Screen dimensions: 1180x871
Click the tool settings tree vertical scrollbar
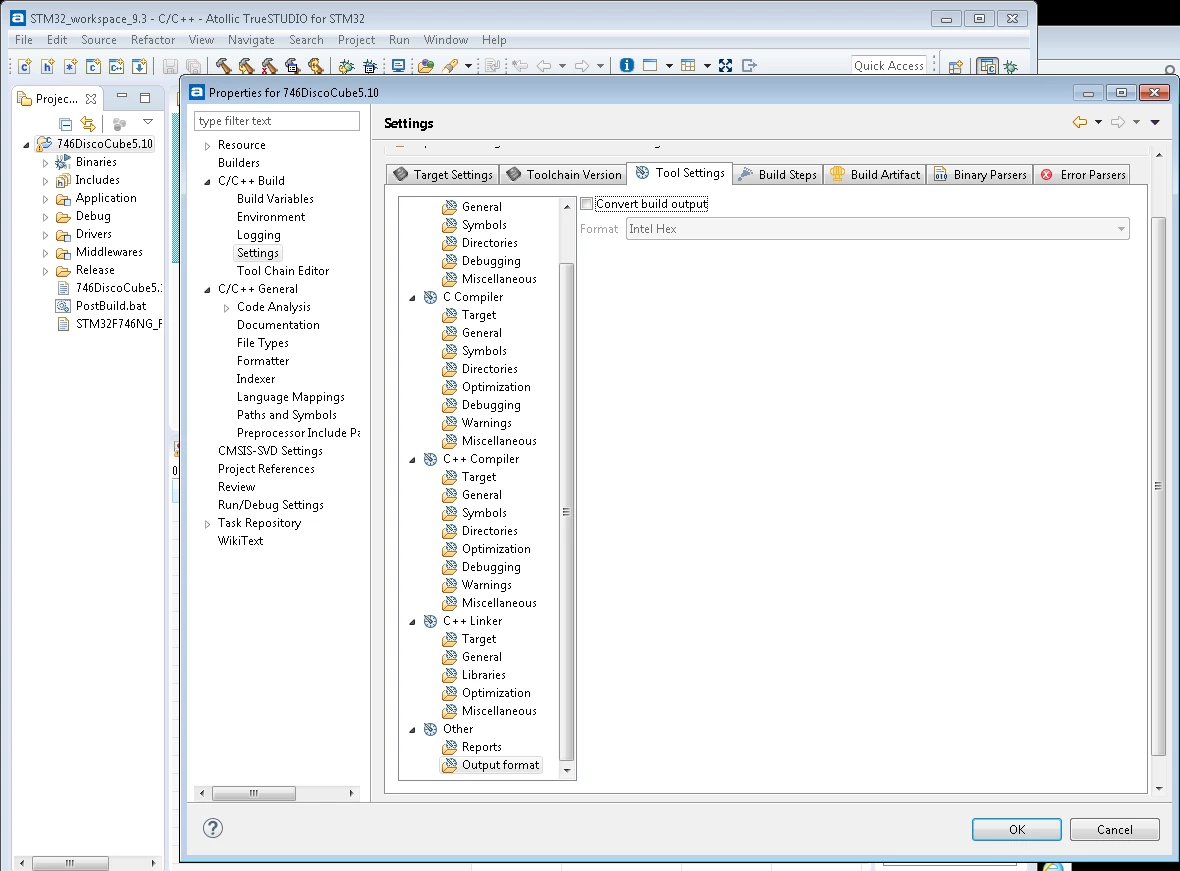pos(567,511)
